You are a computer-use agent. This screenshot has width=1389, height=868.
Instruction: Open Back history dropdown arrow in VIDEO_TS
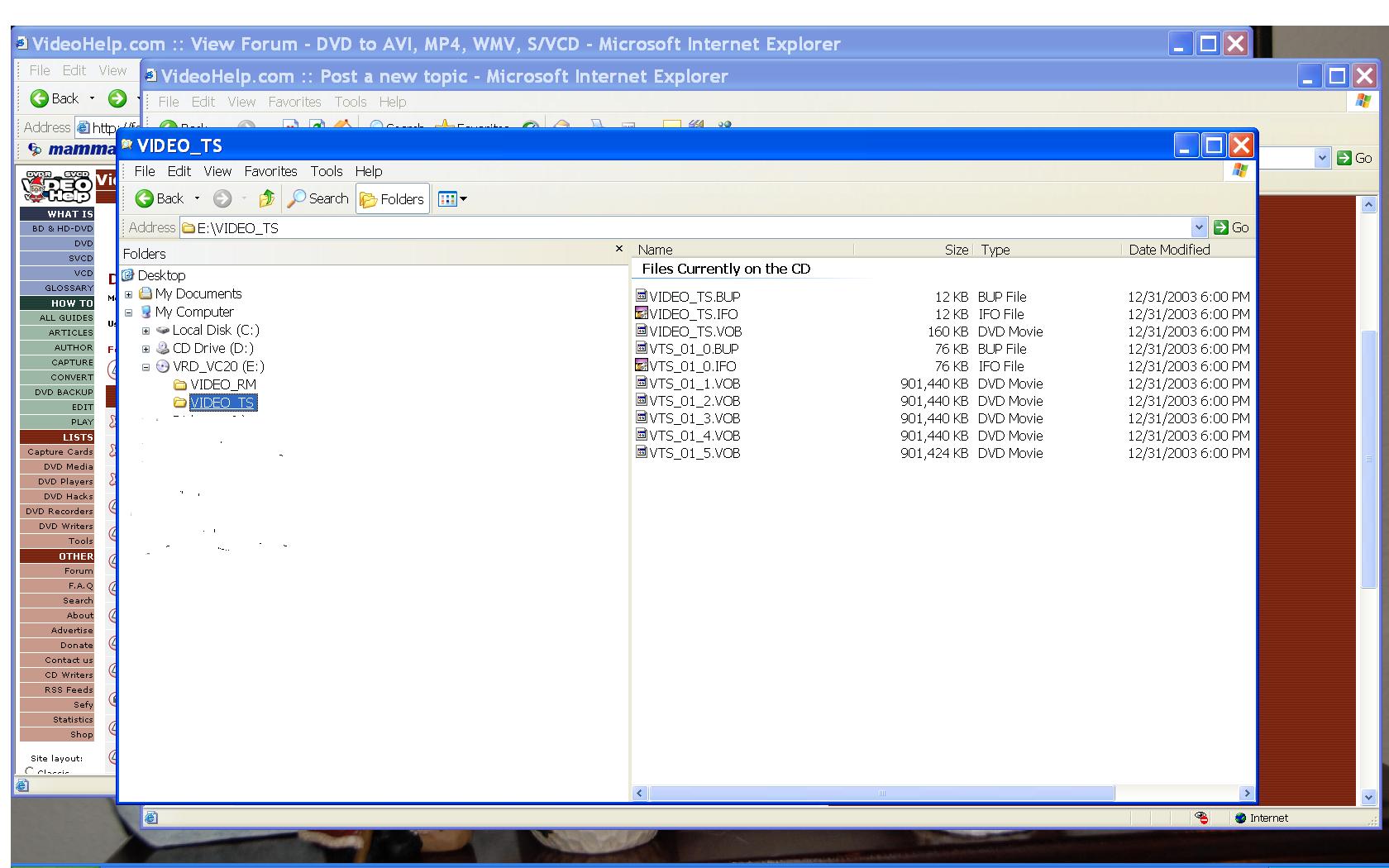[x=197, y=198]
